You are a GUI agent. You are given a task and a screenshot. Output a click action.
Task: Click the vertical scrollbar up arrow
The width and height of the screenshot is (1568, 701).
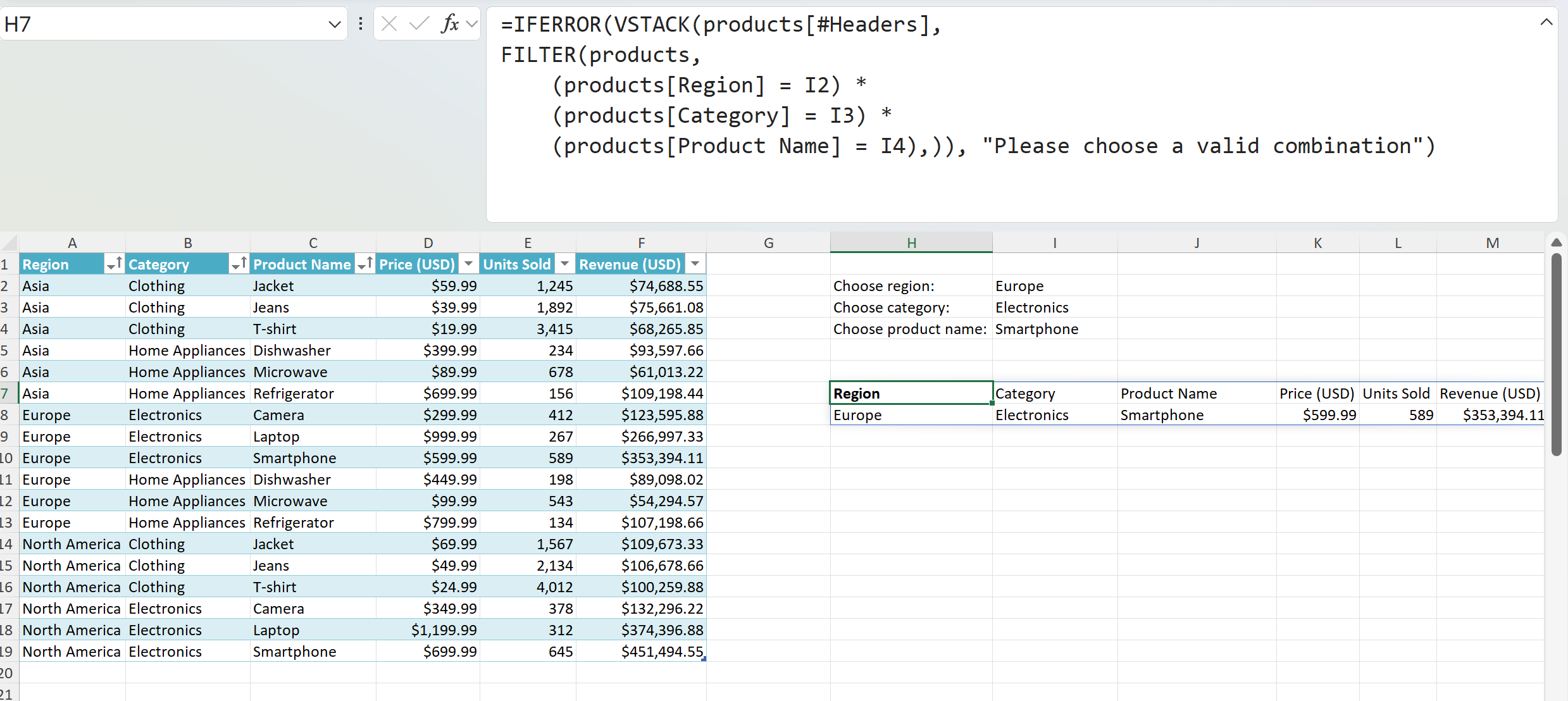point(1557,243)
